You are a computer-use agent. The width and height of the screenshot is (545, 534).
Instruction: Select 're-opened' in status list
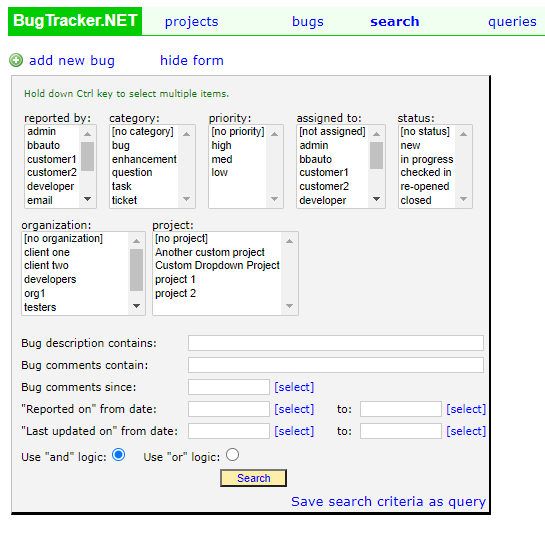tap(427, 186)
